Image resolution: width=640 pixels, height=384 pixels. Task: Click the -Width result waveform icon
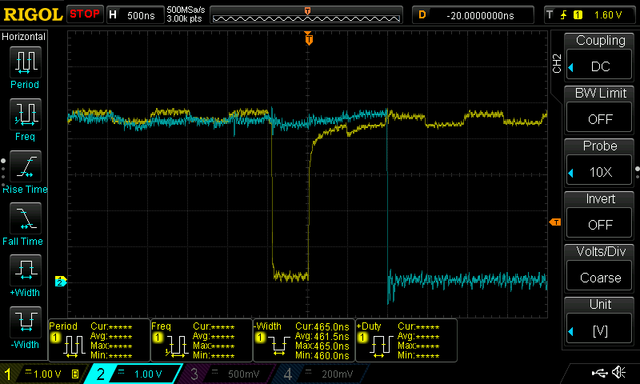(x=279, y=347)
